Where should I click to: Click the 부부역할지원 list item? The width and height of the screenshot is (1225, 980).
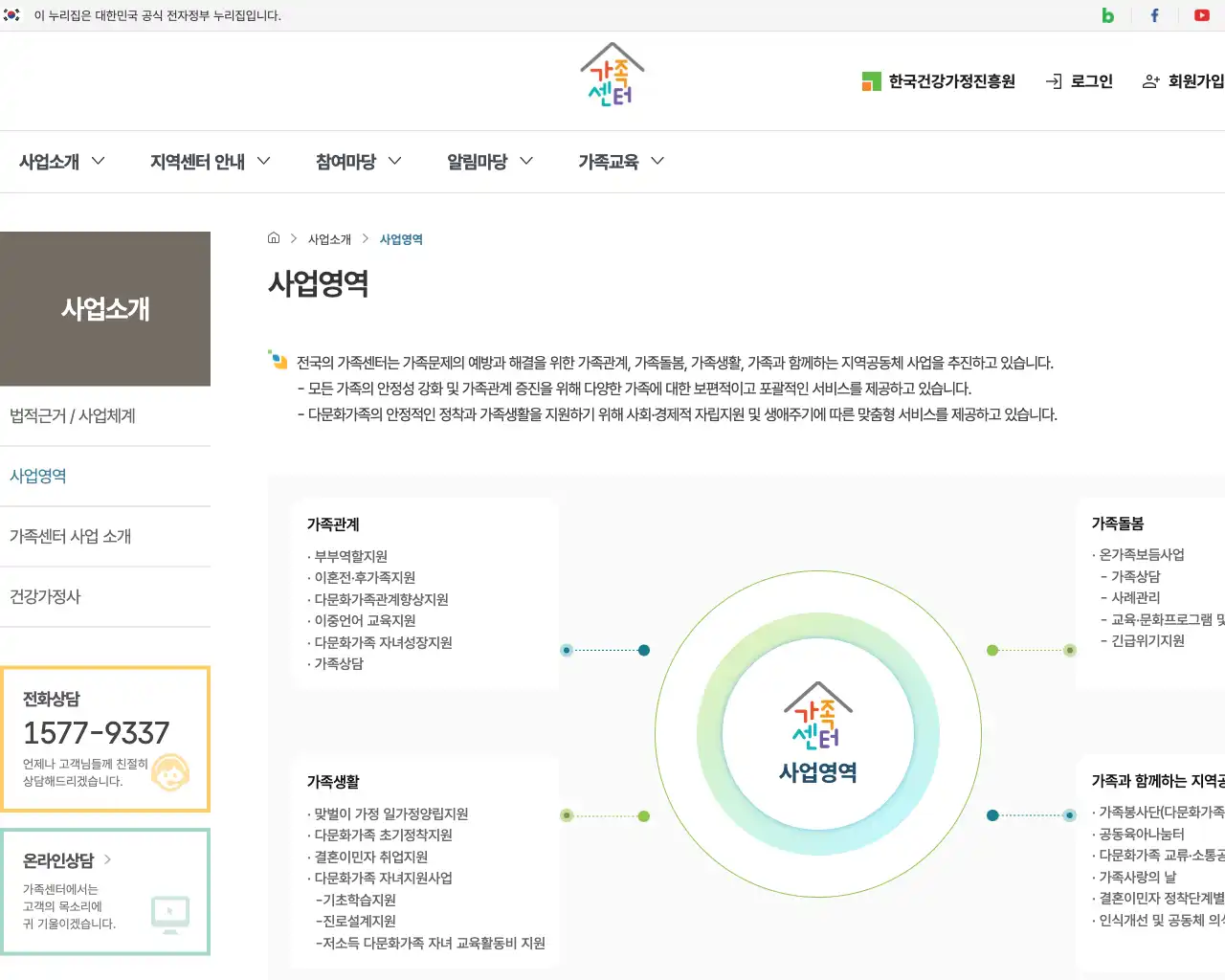coord(347,556)
